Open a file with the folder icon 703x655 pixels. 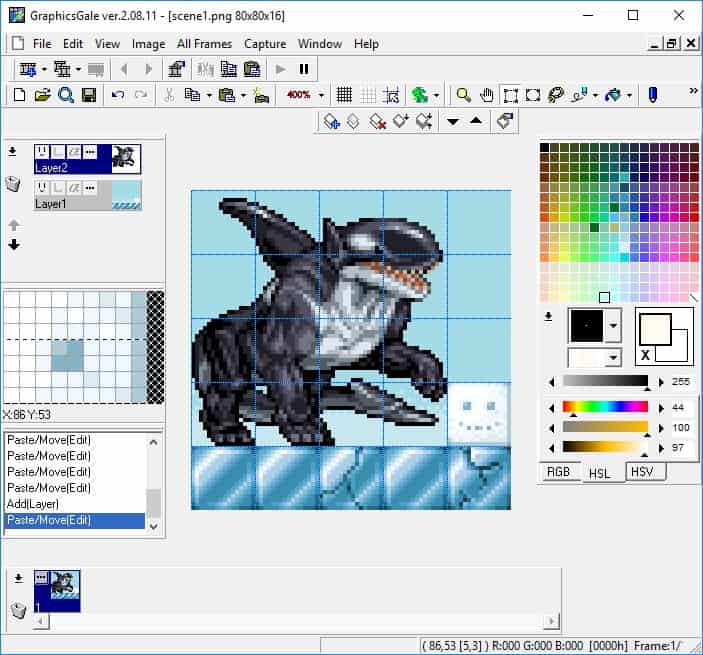click(43, 95)
